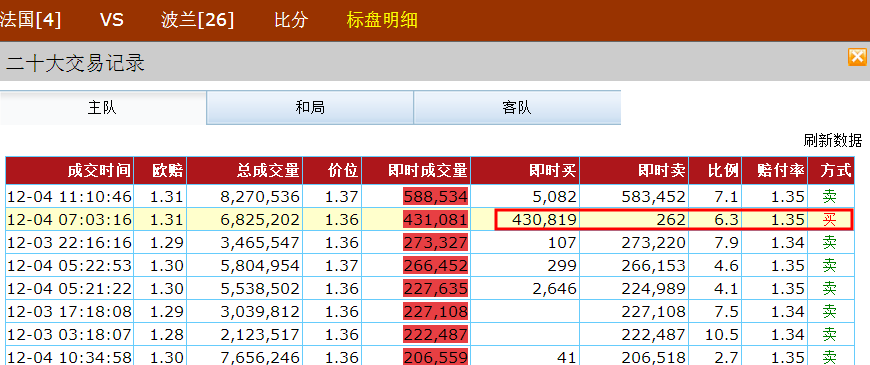Select the red 222,487 volume cell

point(436,334)
